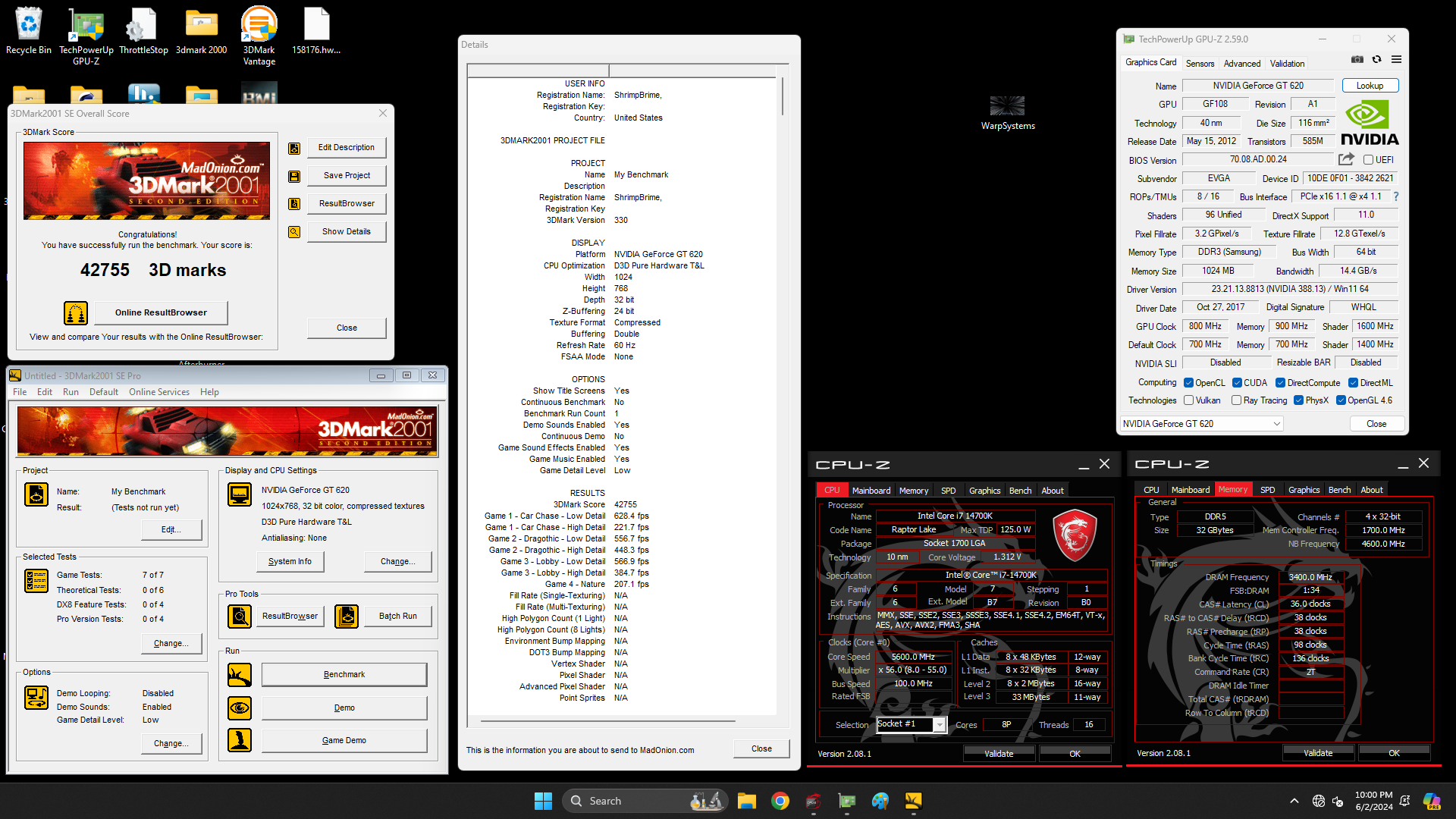Click the Lookup button in GPU-Z

click(1370, 86)
